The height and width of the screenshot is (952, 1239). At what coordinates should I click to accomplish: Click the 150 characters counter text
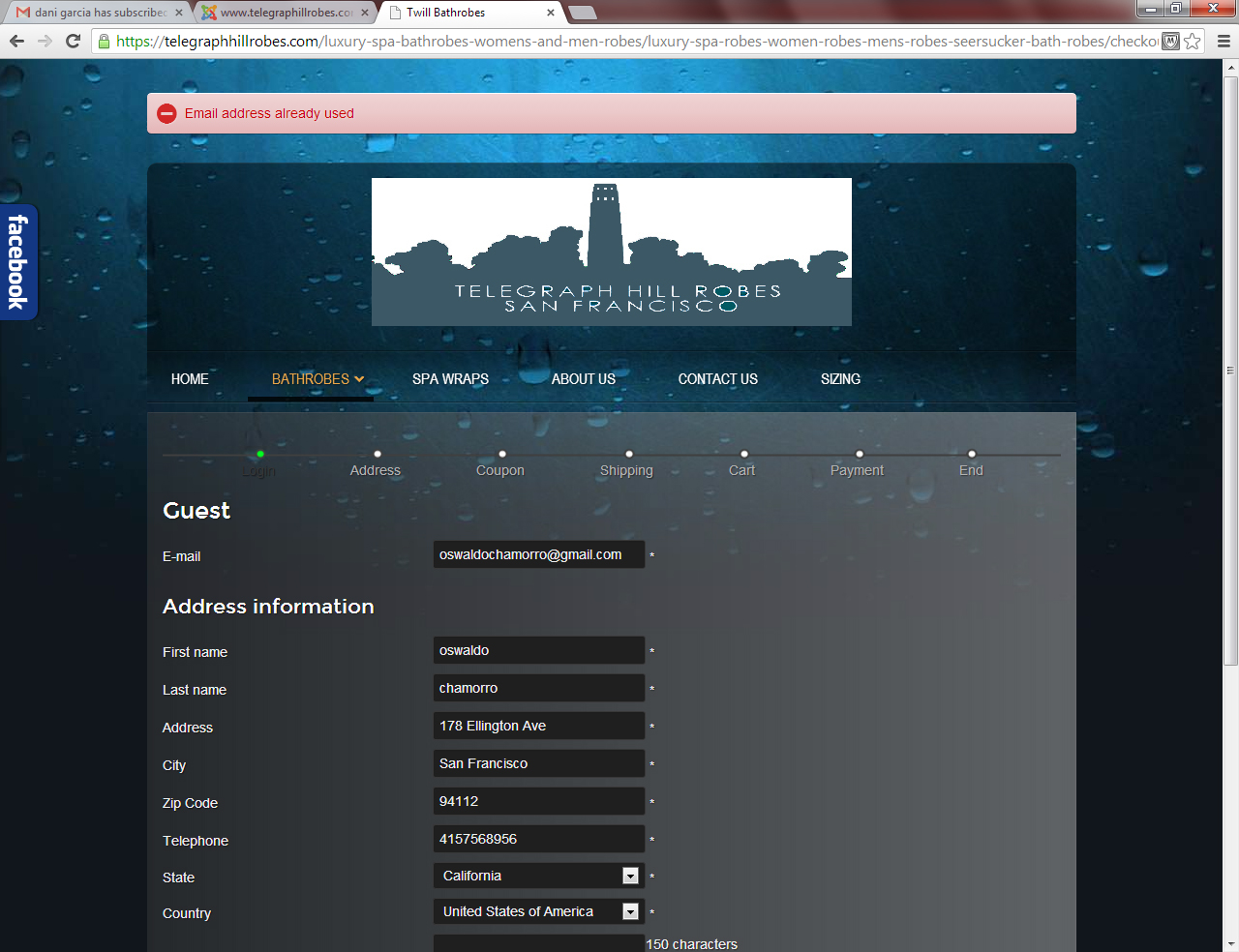coord(692,944)
